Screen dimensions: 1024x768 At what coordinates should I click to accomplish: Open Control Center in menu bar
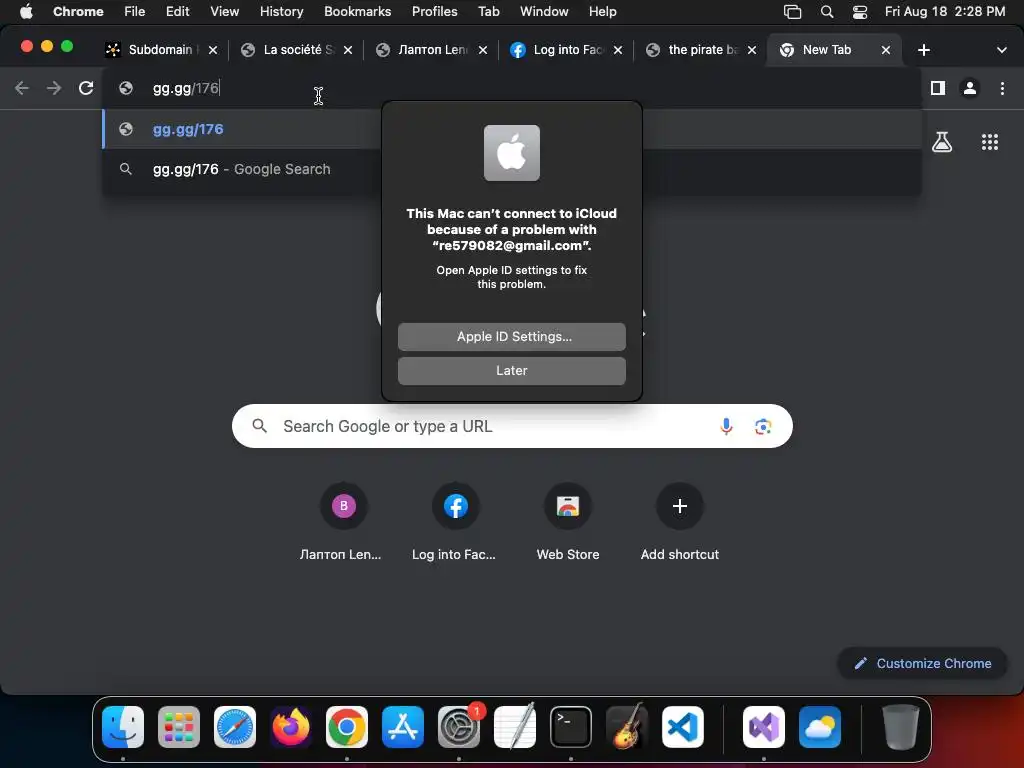click(x=860, y=12)
